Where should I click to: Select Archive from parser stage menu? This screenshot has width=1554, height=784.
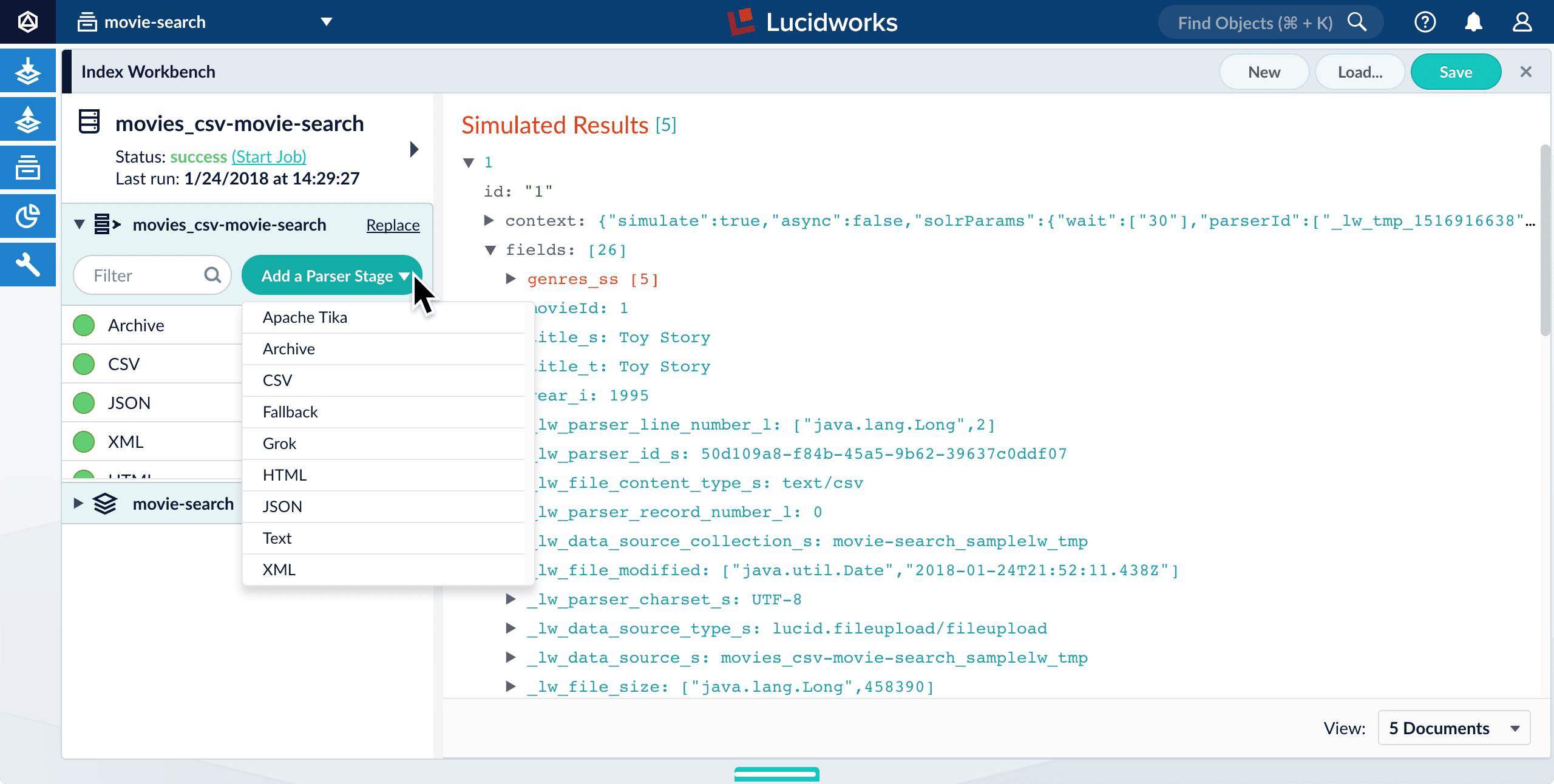pyautogui.click(x=384, y=349)
